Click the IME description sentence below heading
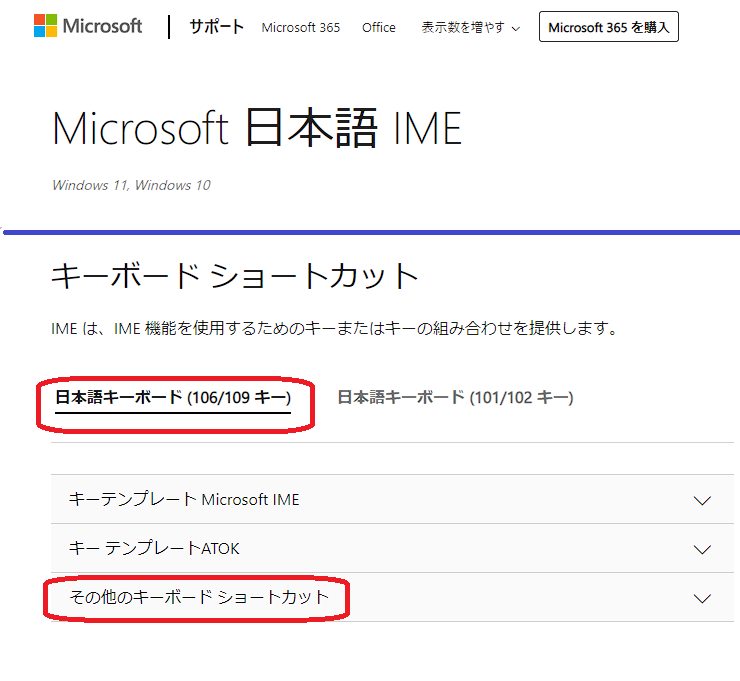 tap(335, 328)
